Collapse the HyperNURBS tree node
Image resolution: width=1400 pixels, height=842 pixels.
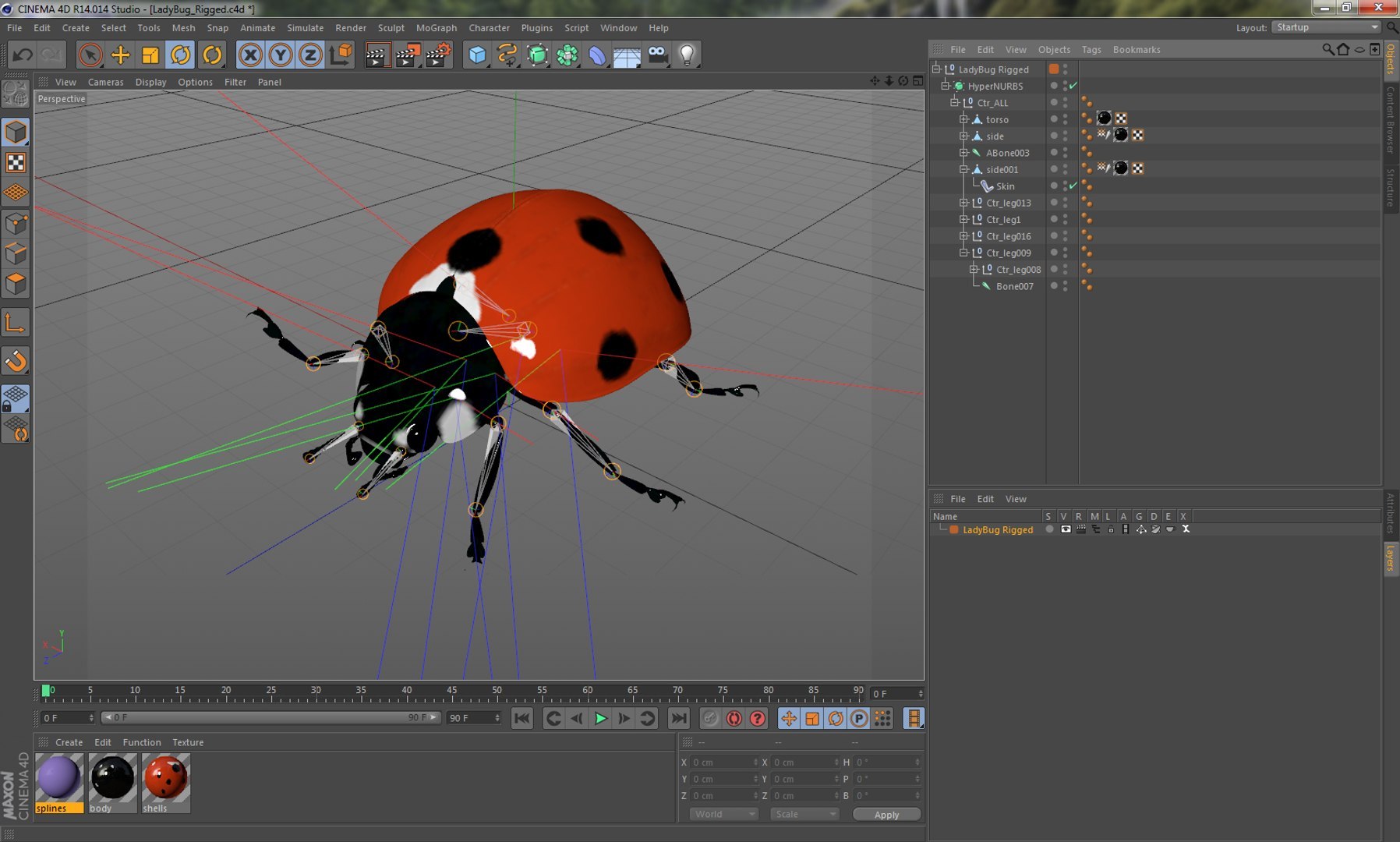pyautogui.click(x=946, y=86)
